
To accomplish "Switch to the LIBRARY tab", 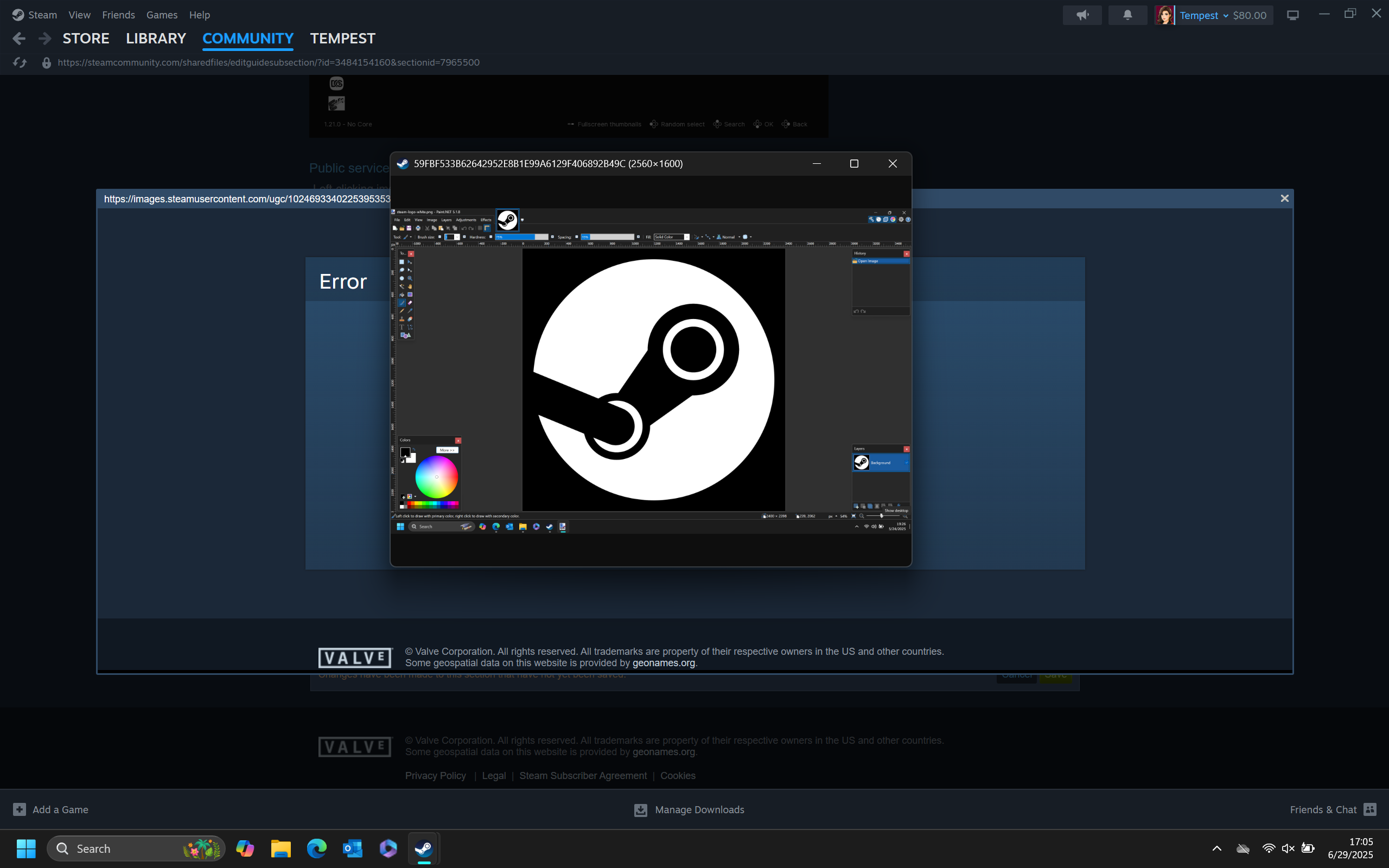I will (x=156, y=39).
